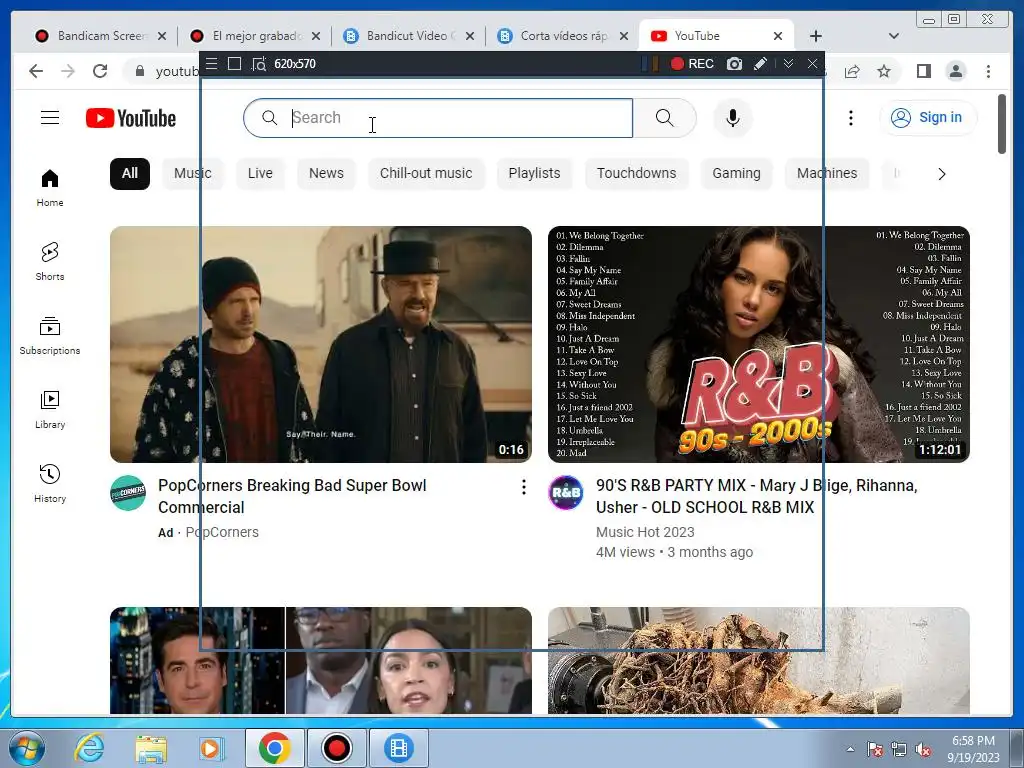This screenshot has width=1024, height=768.
Task: Open Bandicam from the taskbar
Action: coord(337,748)
